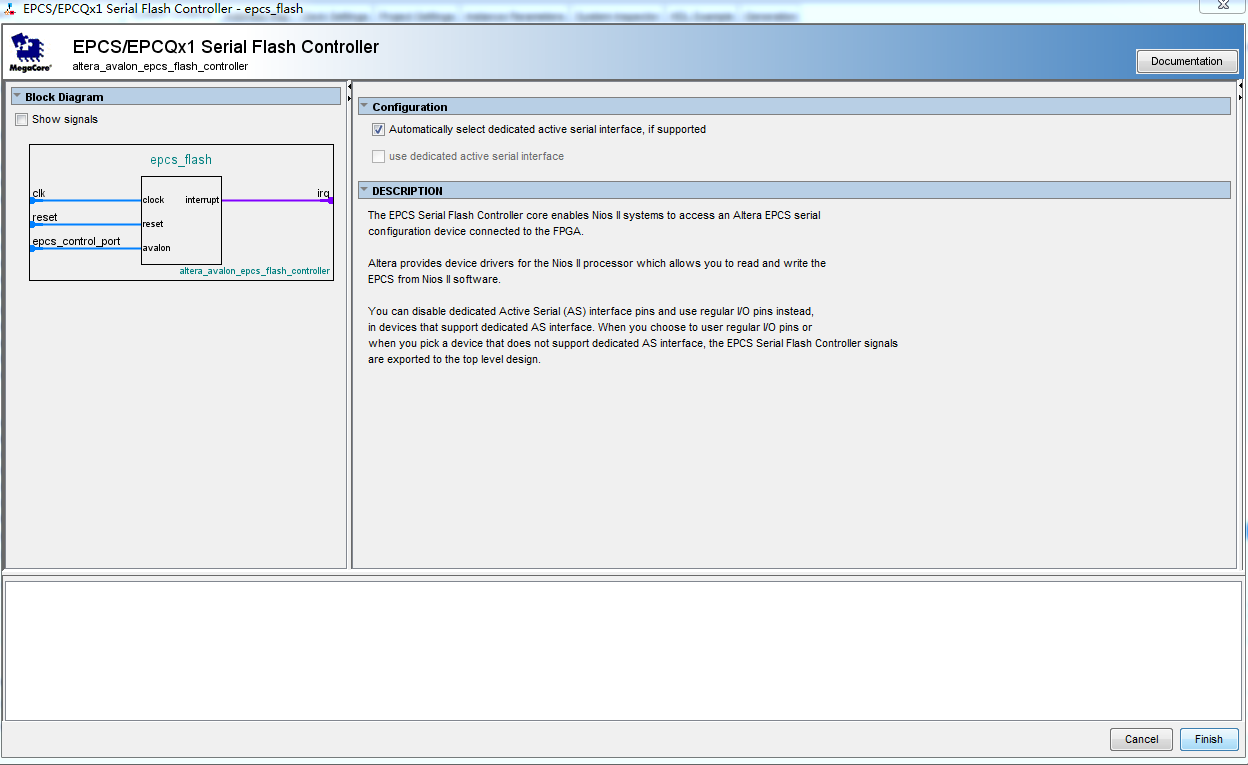Viewport: 1248px width, 765px height.
Task: Click the EPCS/EPCQx1 Serial Flash Controller heading
Action: point(226,47)
